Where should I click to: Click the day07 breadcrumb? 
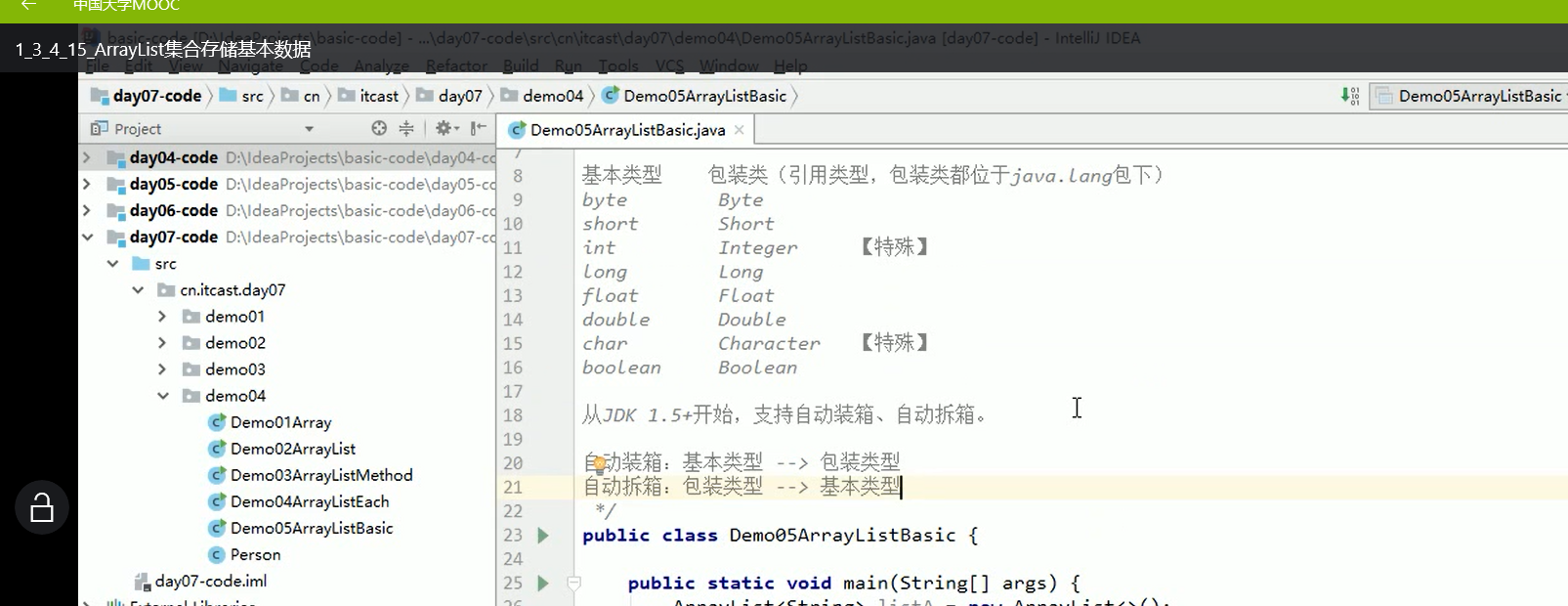449,96
